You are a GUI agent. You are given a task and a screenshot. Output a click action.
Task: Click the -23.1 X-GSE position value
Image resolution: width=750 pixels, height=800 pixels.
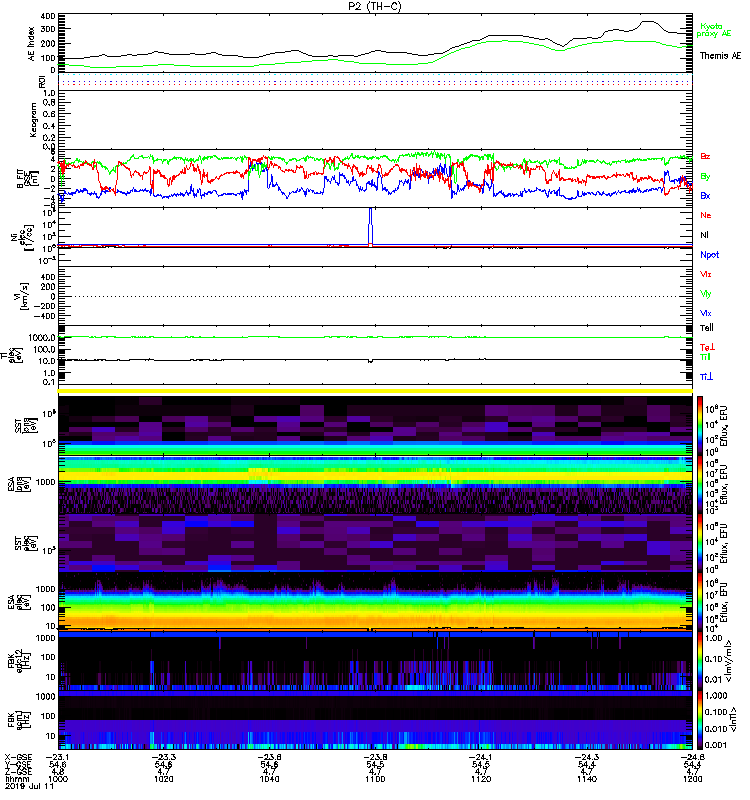pyautogui.click(x=57, y=757)
